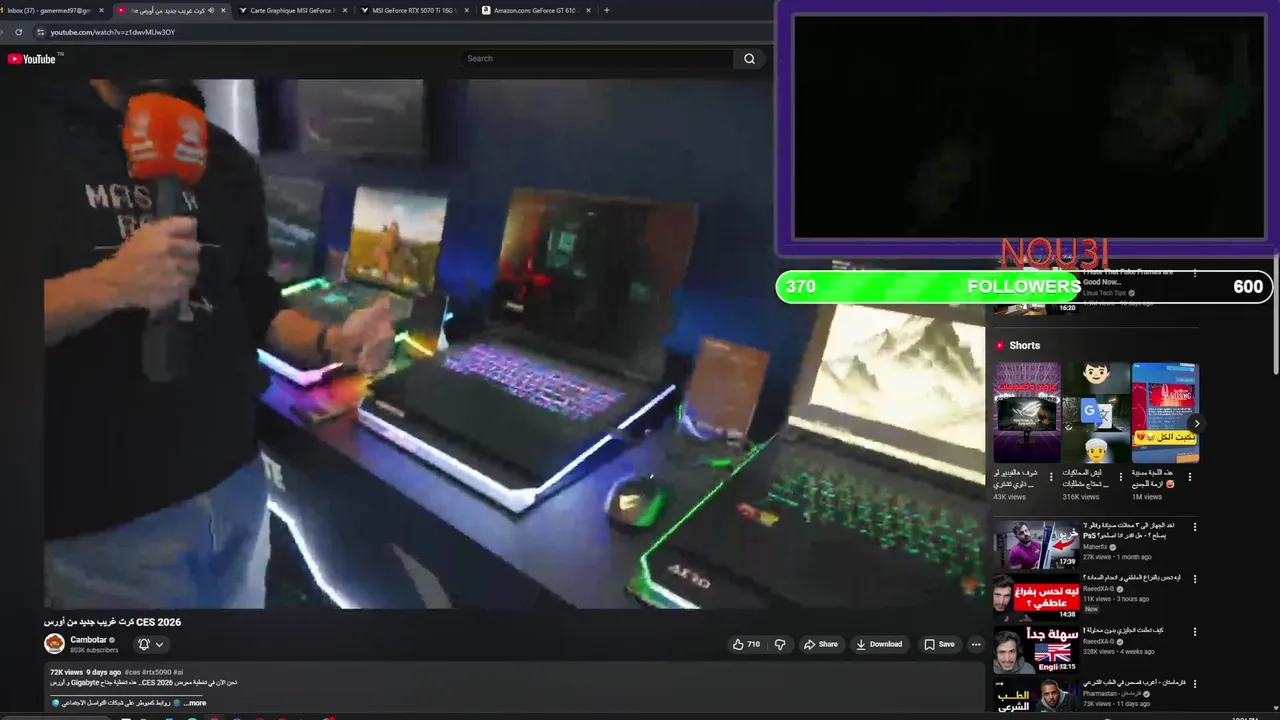This screenshot has width=1280, height=720.
Task: Click the webcam overlay frame
Action: coord(1027,127)
